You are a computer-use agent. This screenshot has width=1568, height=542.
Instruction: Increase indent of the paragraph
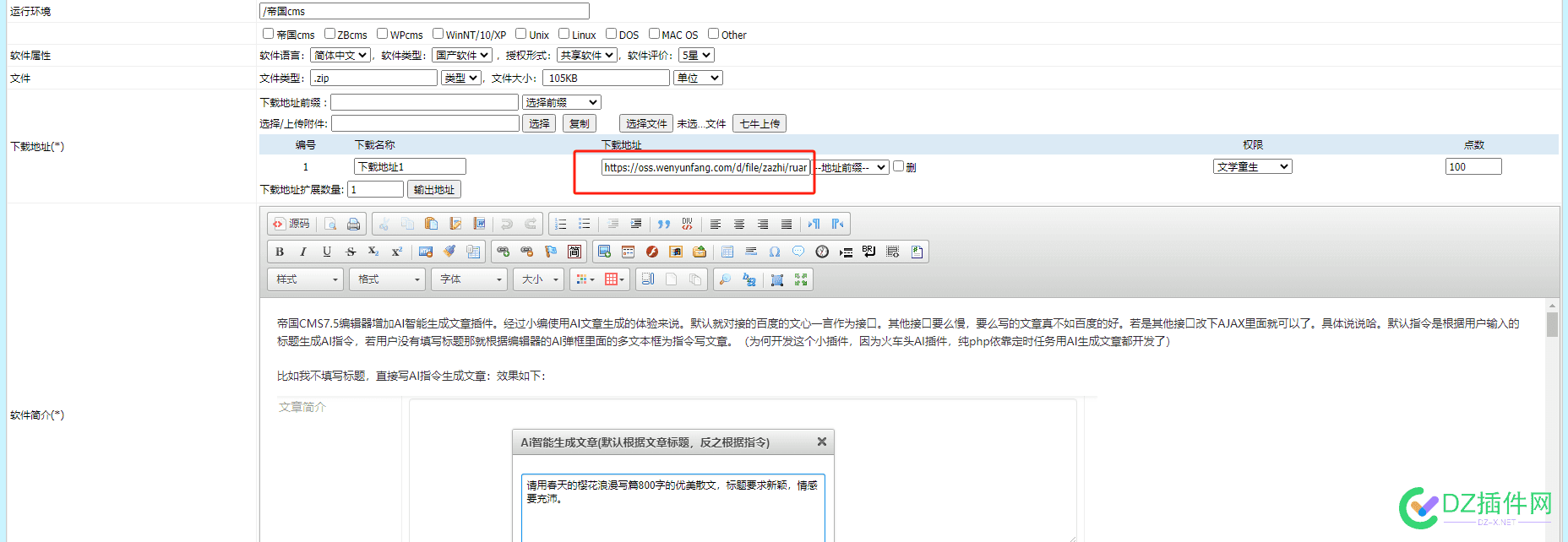point(636,224)
